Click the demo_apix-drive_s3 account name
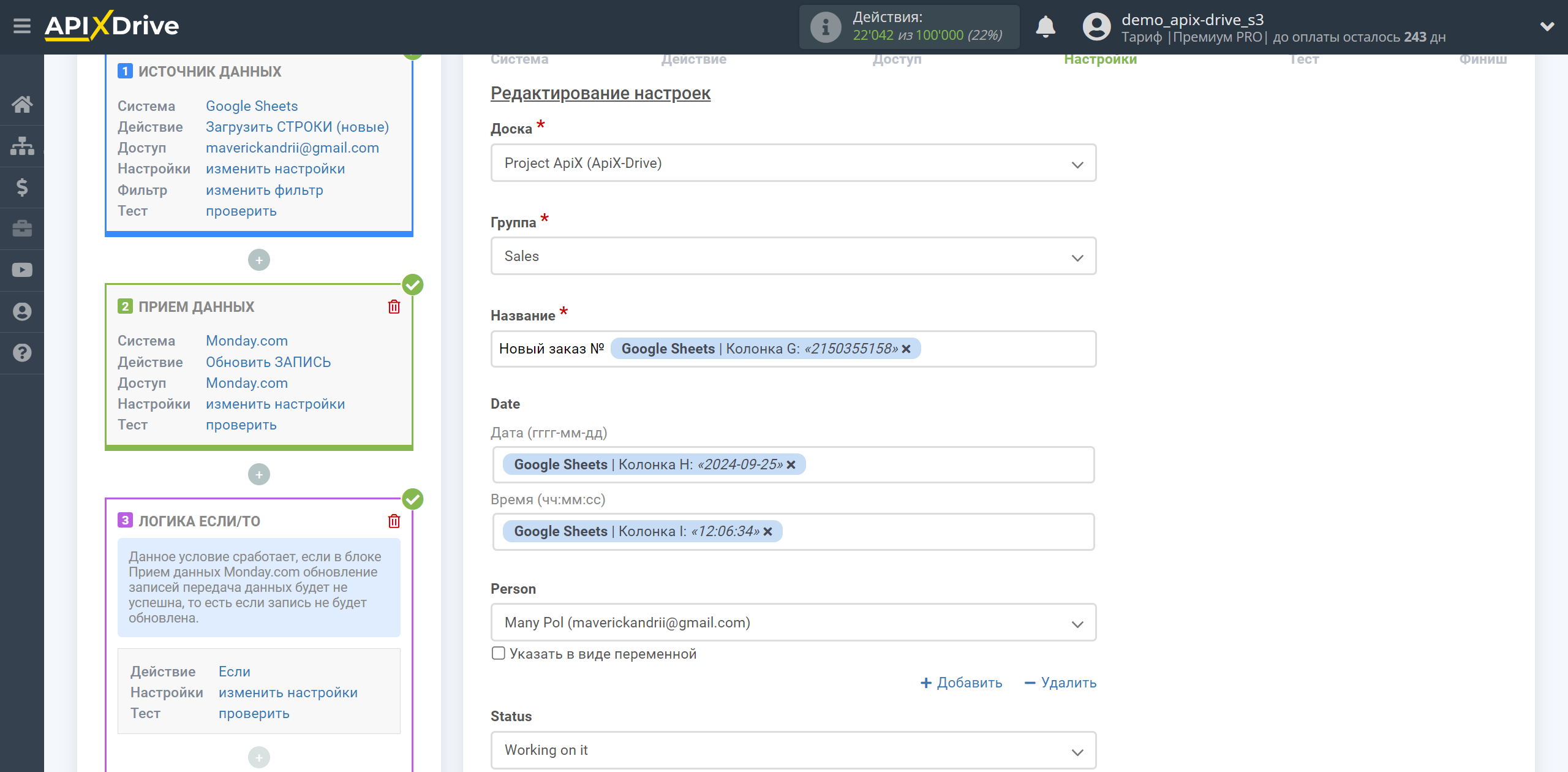Image resolution: width=1568 pixels, height=772 pixels. pyautogui.click(x=1192, y=20)
